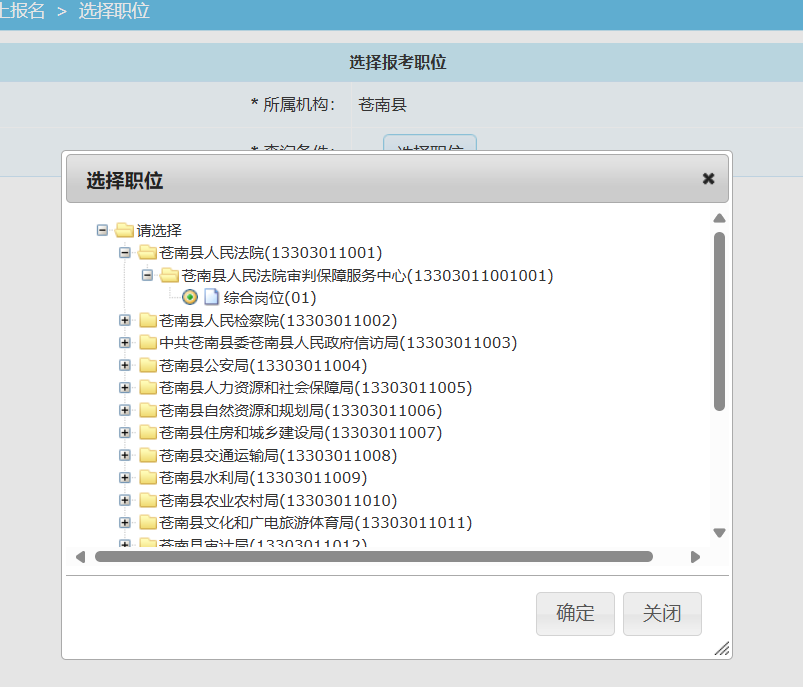Select the 综合岗位(01) radio button
Screen dimensions: 803x687
190,298
